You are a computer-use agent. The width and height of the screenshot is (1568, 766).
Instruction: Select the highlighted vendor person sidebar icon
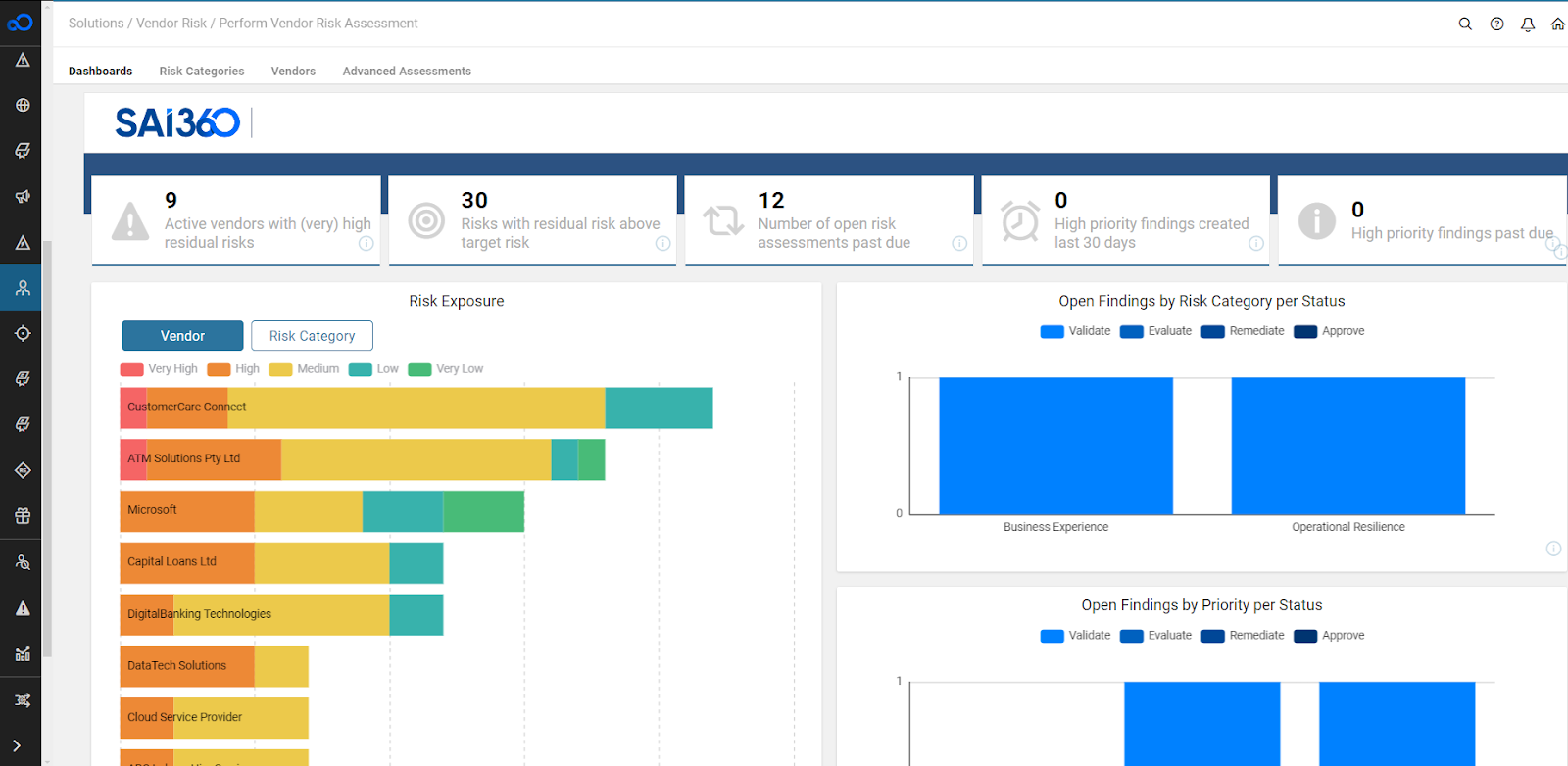click(x=23, y=288)
